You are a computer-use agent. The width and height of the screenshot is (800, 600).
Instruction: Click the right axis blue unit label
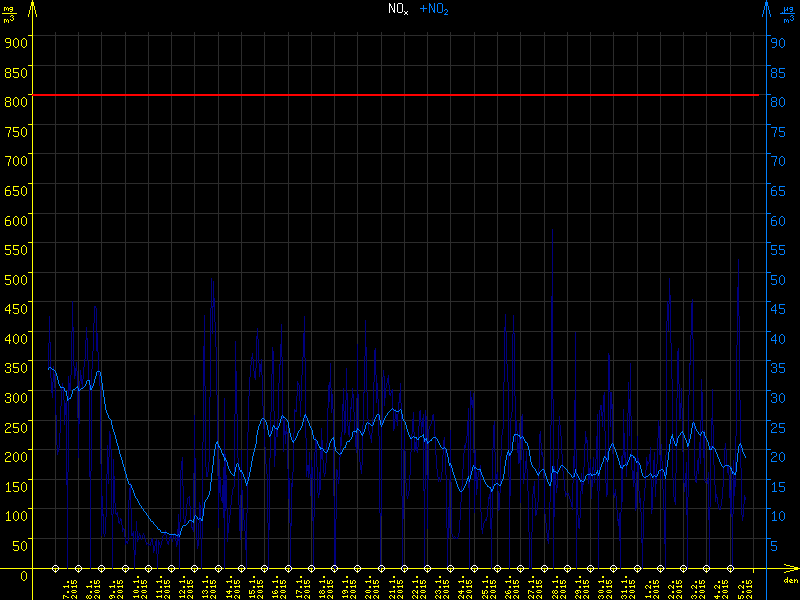(788, 13)
